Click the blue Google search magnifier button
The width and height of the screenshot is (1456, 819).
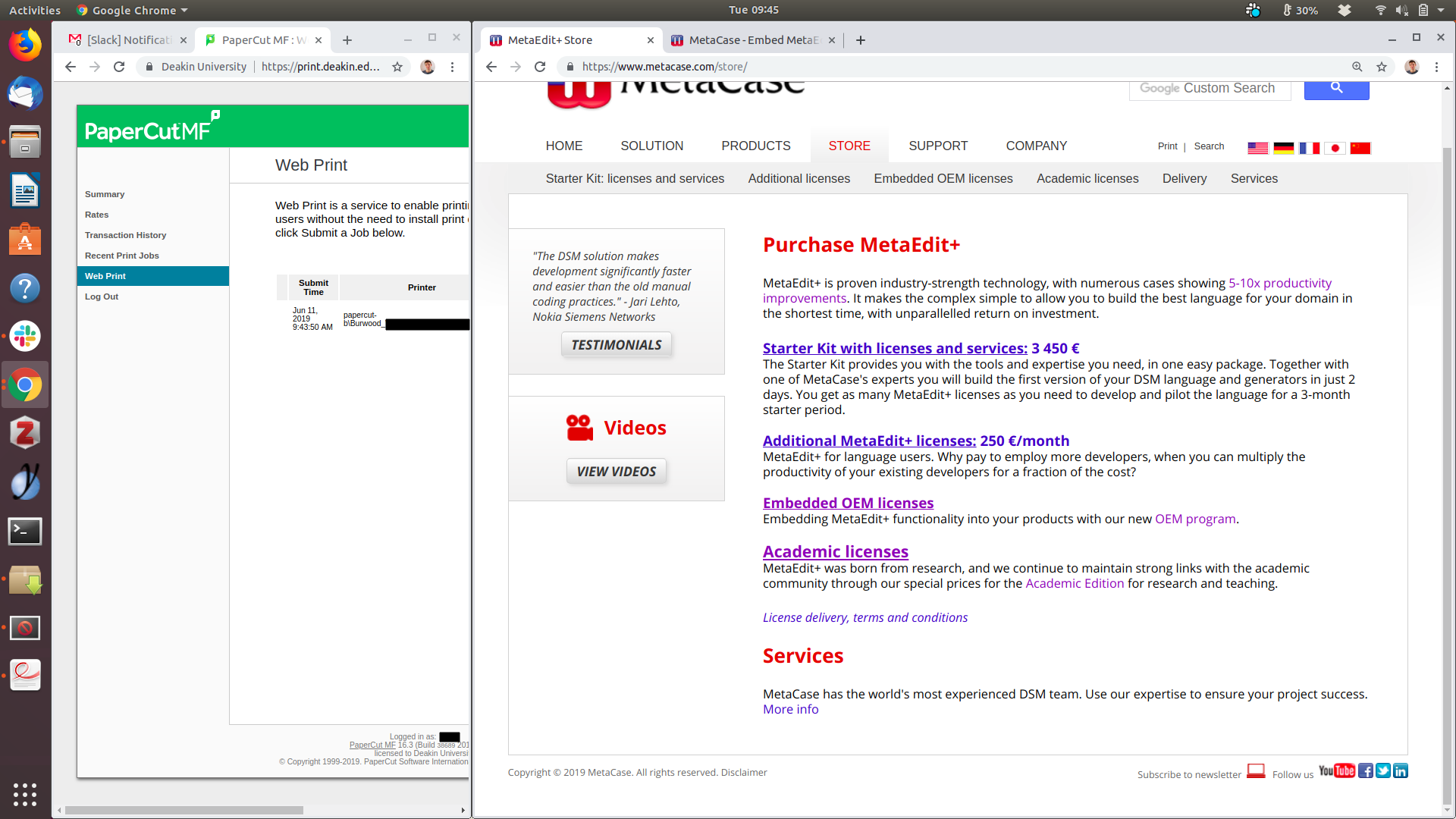[x=1336, y=89]
